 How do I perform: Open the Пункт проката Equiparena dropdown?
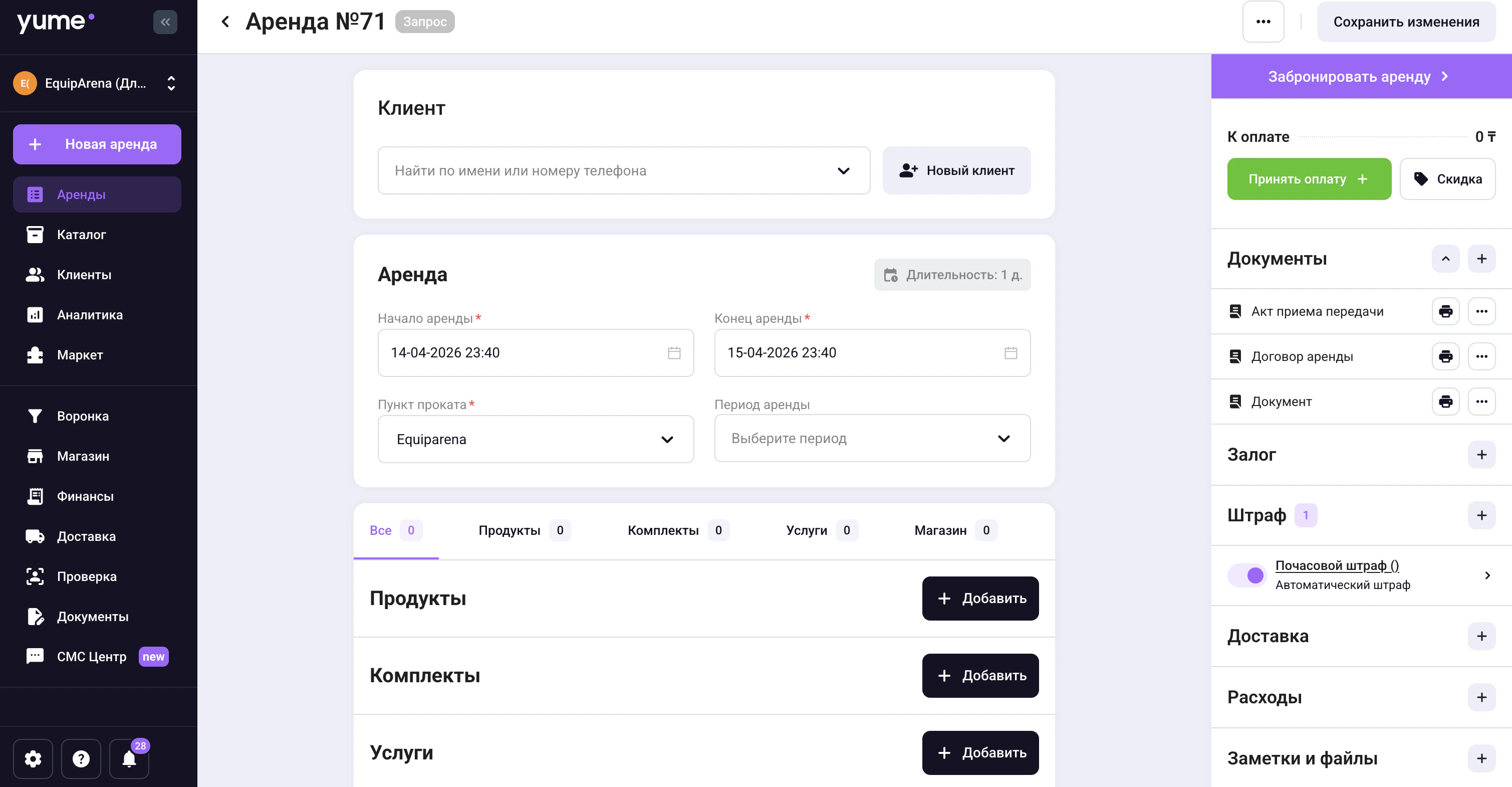(535, 439)
